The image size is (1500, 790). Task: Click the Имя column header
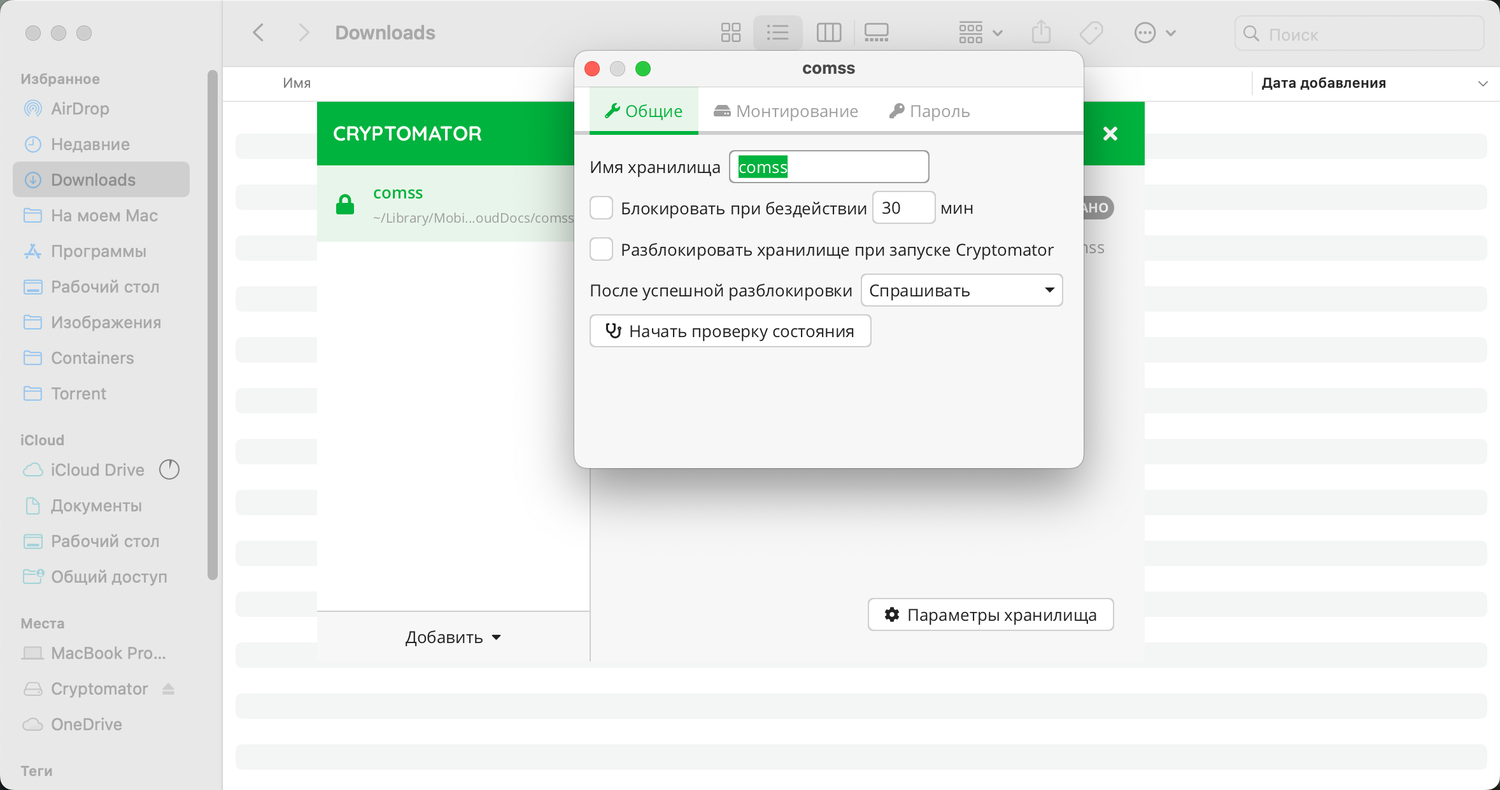tap(297, 84)
